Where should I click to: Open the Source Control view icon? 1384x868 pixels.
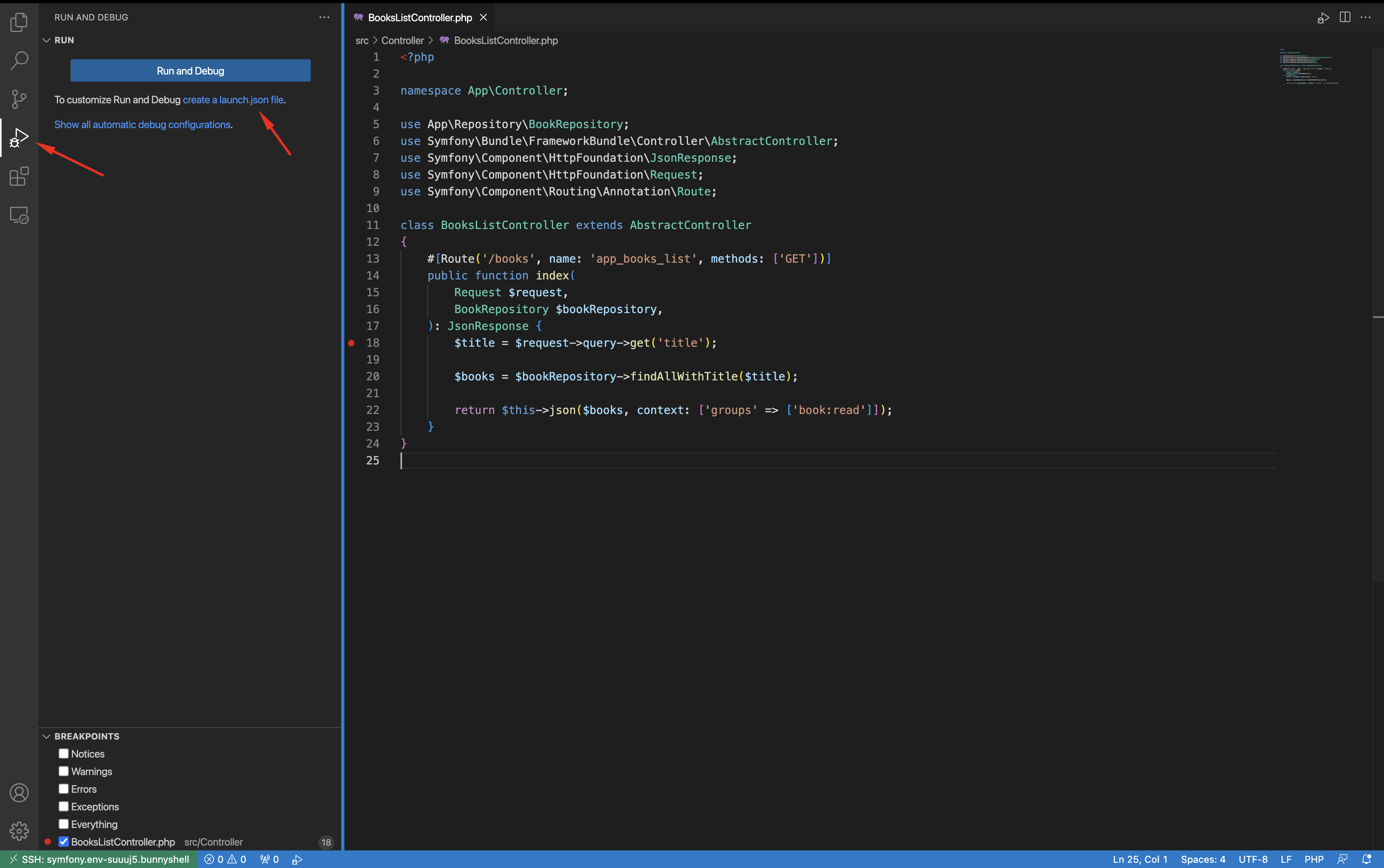point(19,99)
